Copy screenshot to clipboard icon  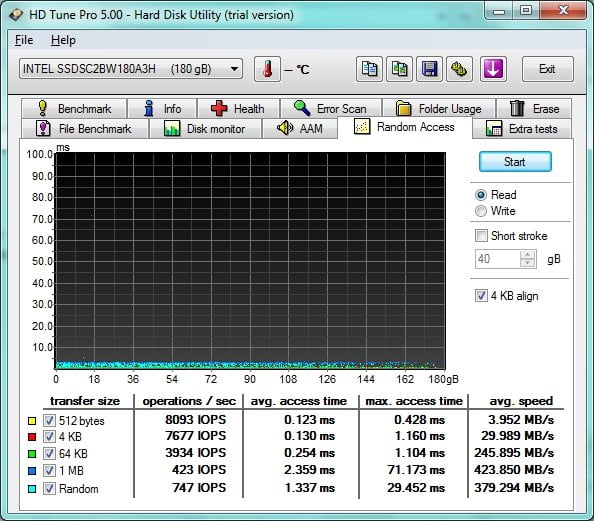coord(399,69)
